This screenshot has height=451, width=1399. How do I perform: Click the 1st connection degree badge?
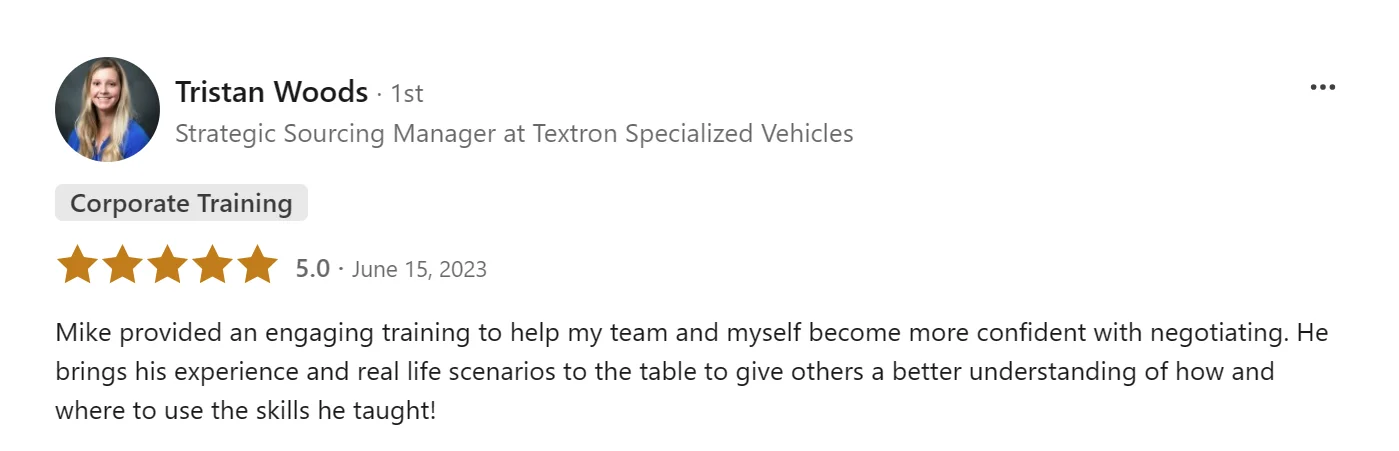point(406,94)
